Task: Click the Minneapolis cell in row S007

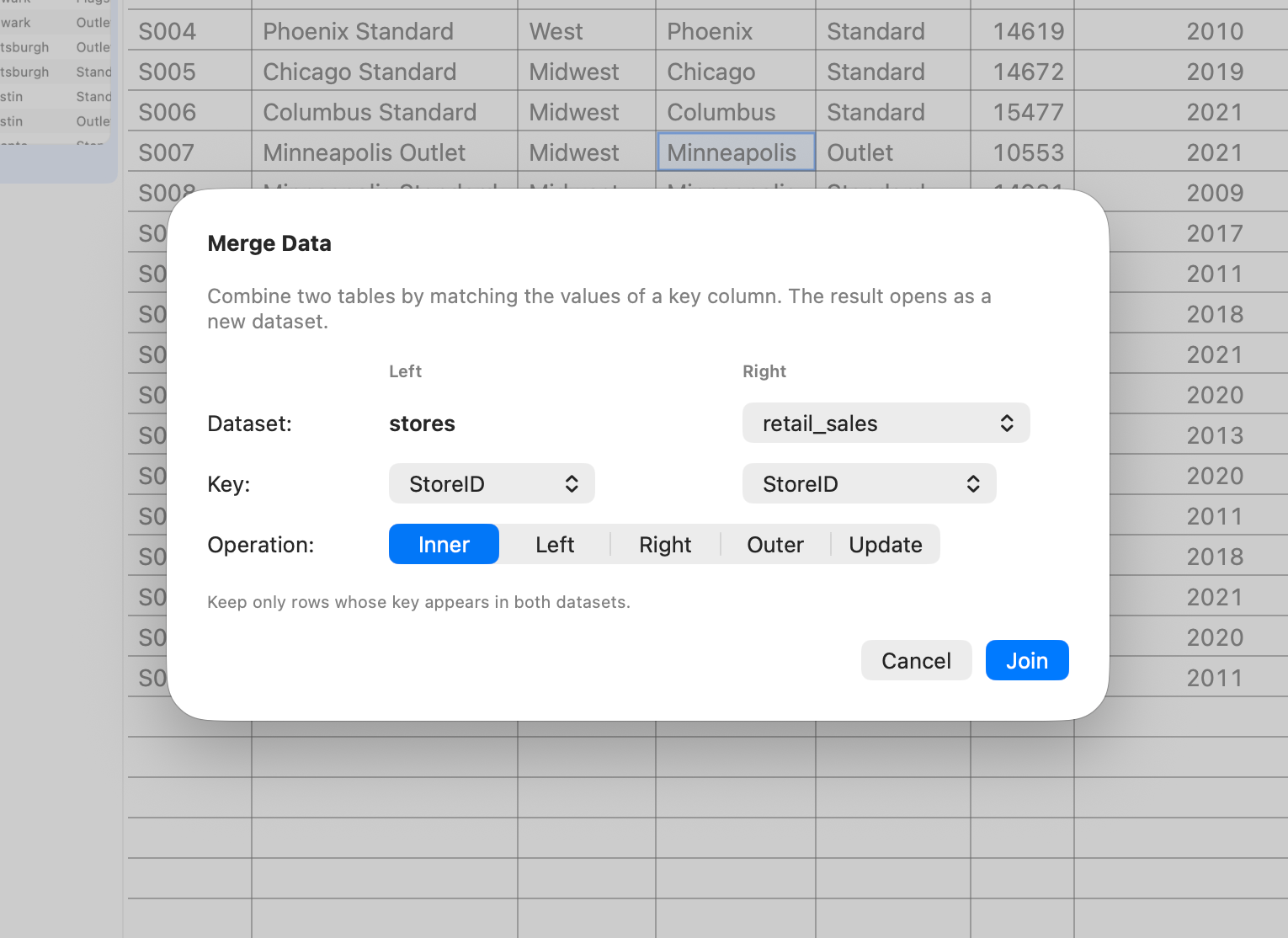Action: click(x=736, y=152)
